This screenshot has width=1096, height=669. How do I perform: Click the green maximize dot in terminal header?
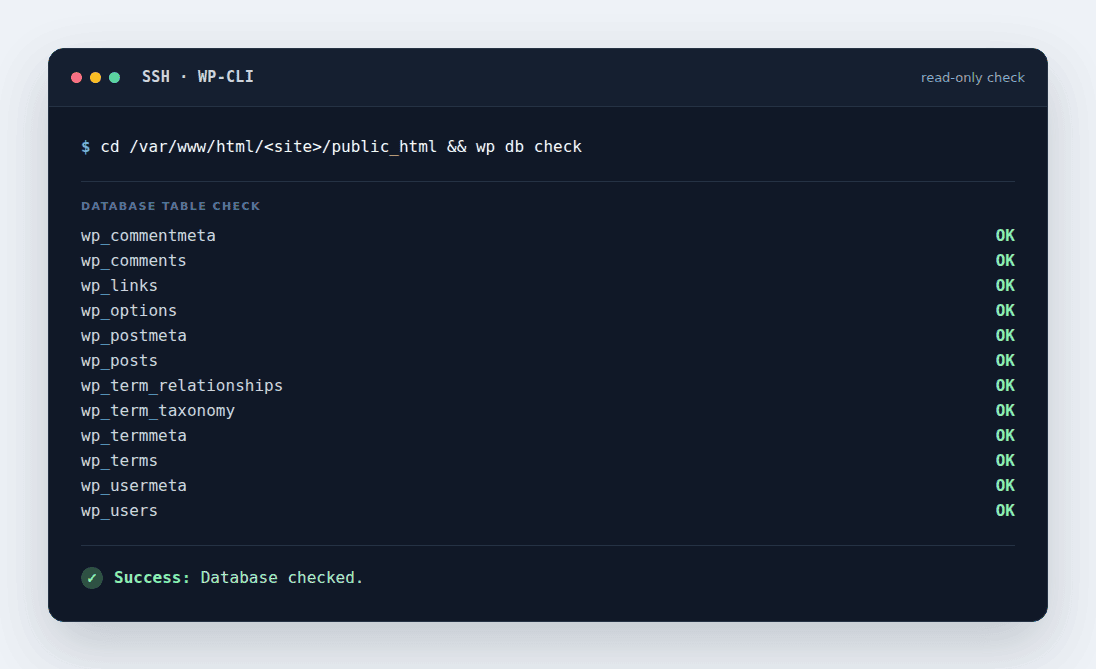click(115, 78)
